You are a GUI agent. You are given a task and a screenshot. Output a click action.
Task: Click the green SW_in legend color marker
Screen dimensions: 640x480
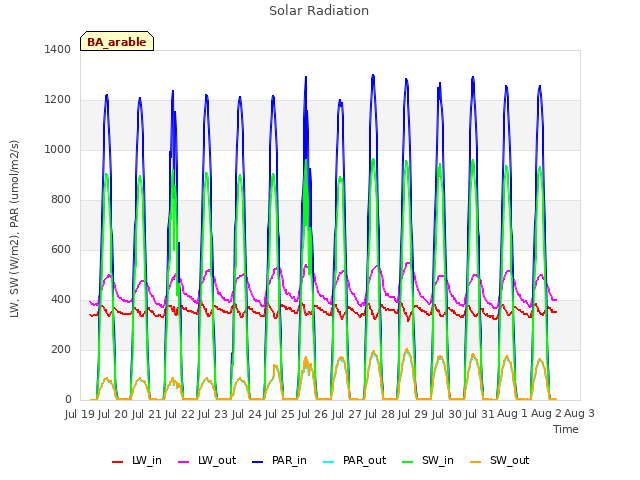tap(408, 462)
